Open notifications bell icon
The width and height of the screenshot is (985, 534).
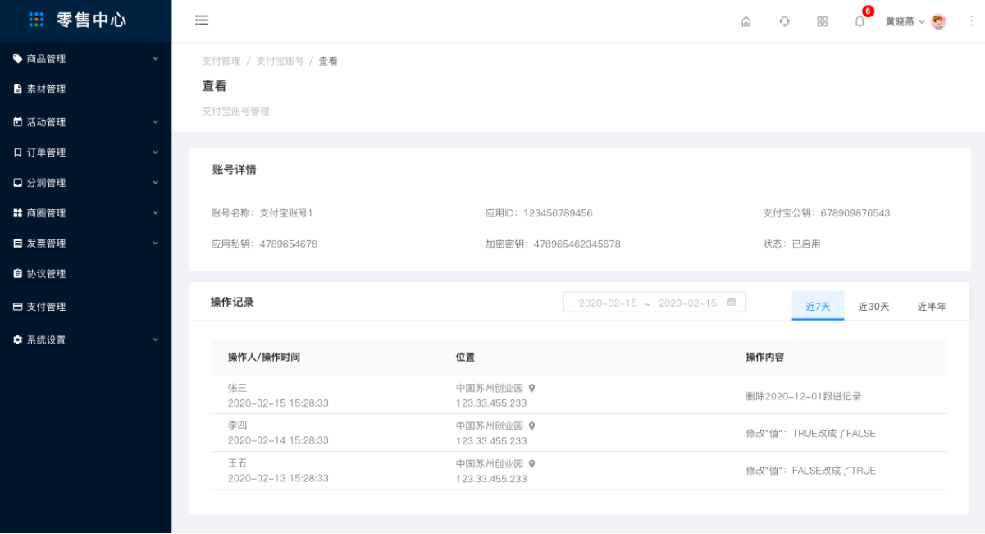[859, 21]
